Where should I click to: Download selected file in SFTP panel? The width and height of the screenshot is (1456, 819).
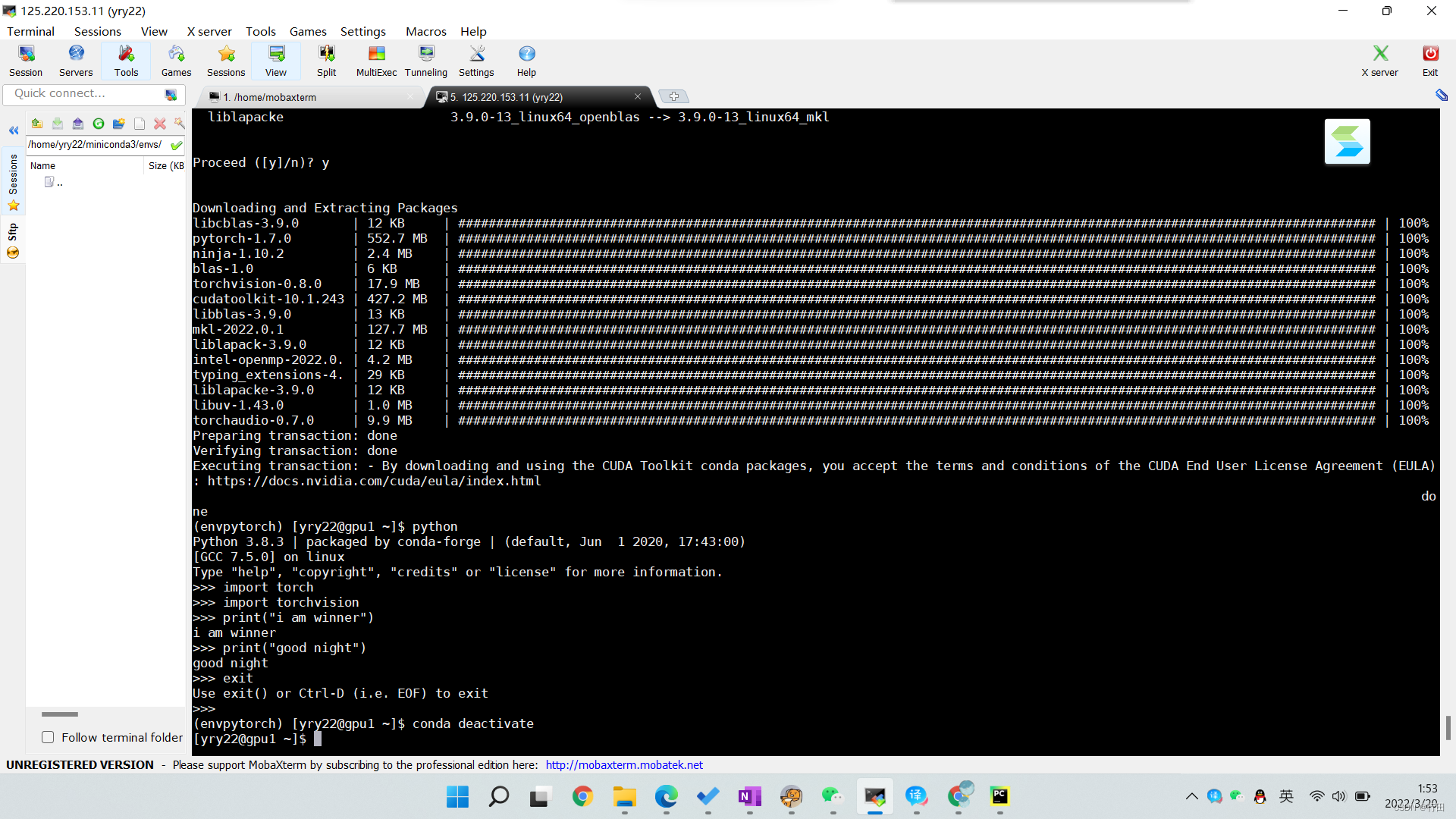(57, 123)
